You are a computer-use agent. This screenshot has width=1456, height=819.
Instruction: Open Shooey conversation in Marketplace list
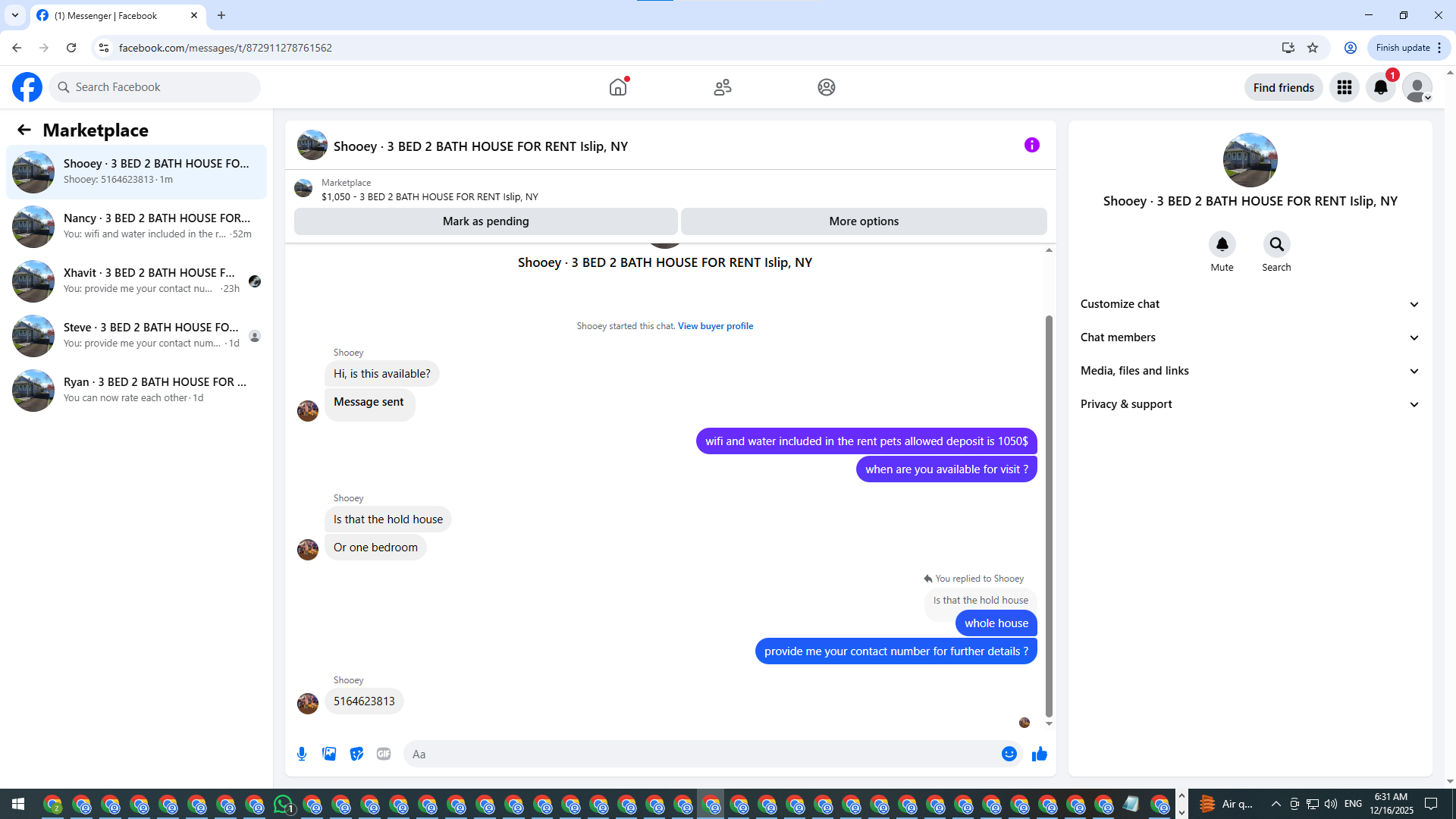[136, 172]
